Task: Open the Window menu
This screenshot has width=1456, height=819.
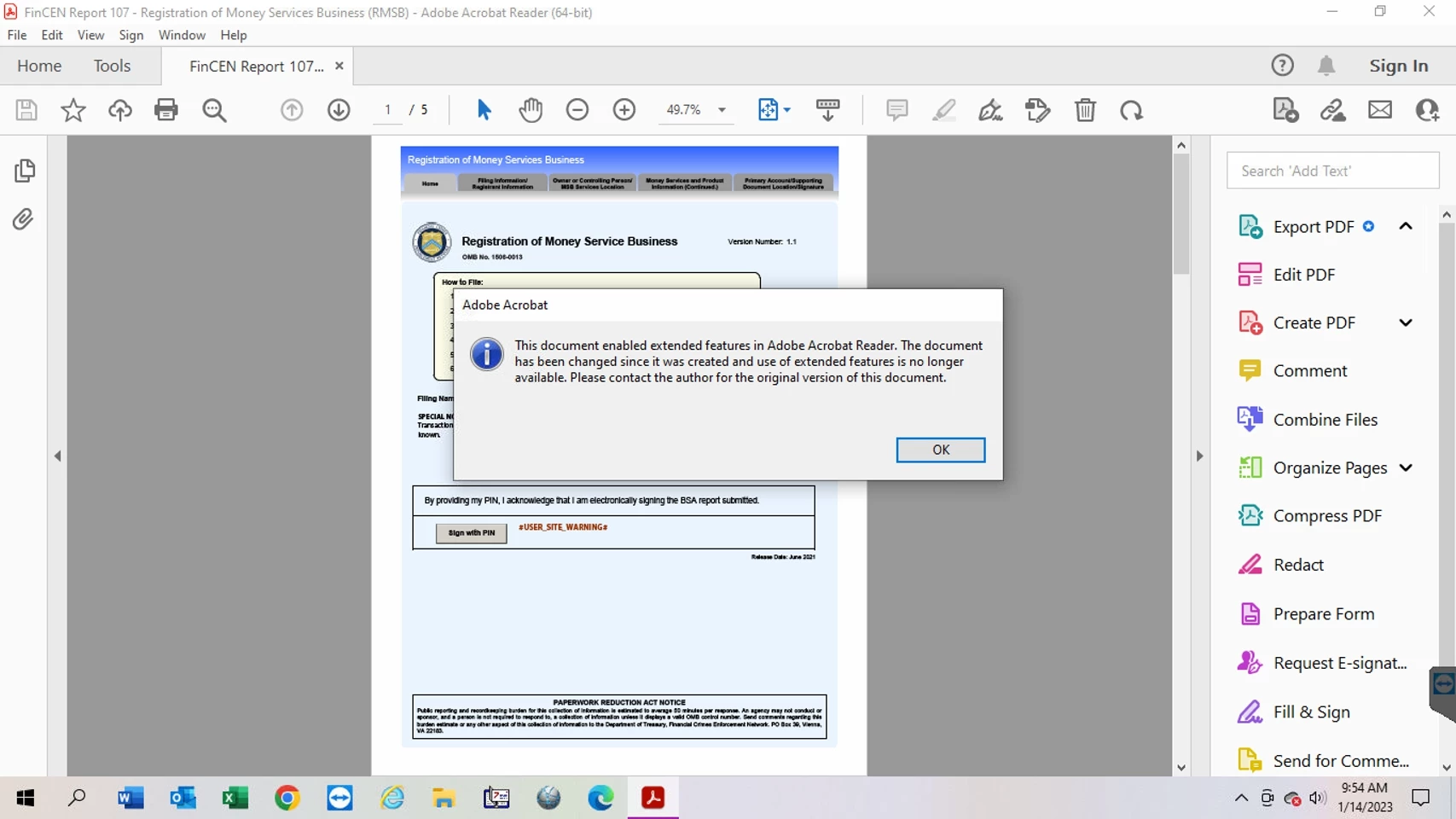Action: point(182,35)
